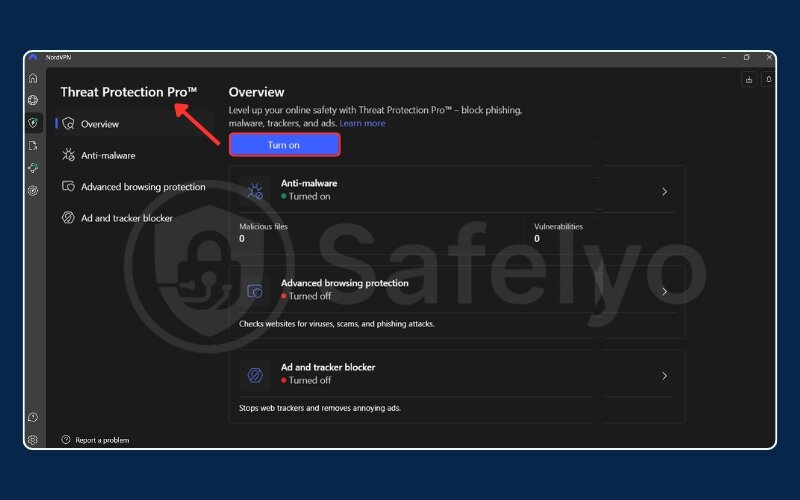This screenshot has width=800, height=500.
Task: Maximize the NordVPN window
Action: pos(746,57)
